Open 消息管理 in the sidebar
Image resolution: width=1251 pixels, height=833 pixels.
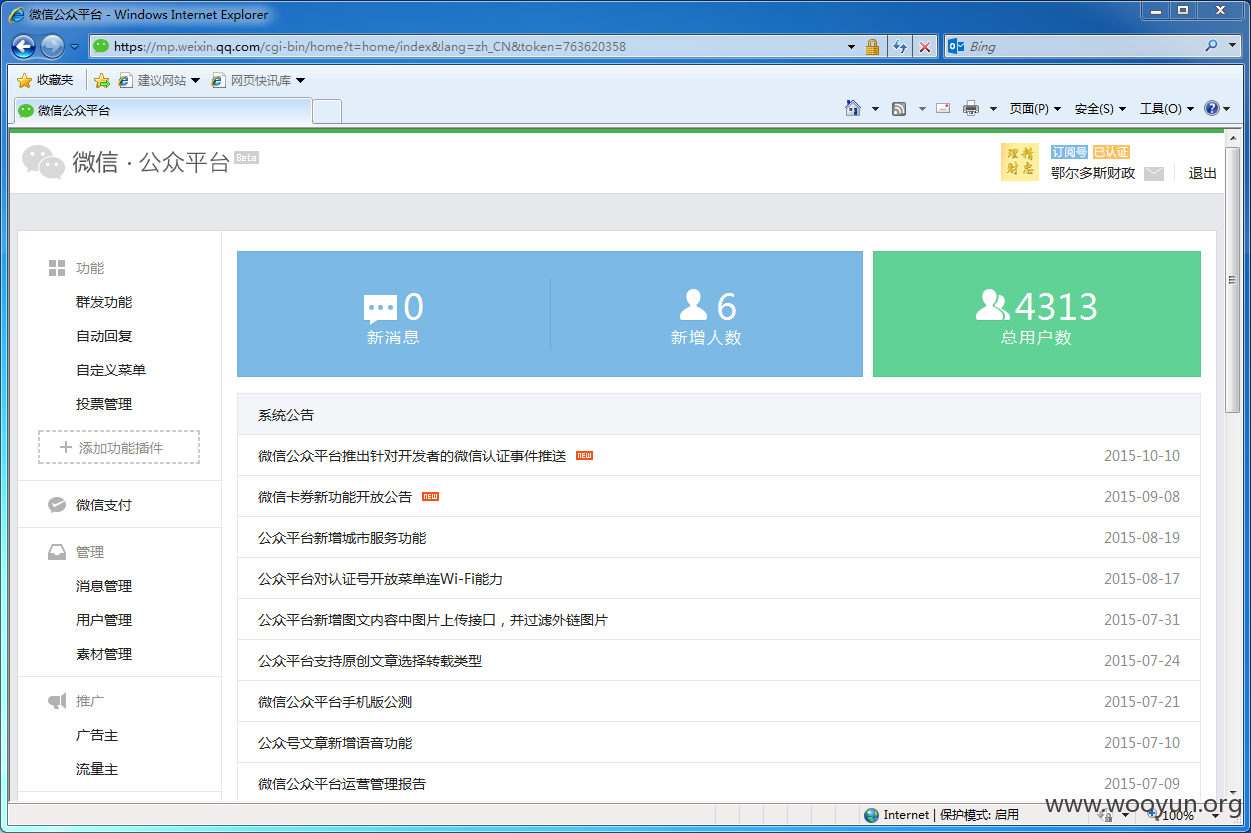point(104,586)
